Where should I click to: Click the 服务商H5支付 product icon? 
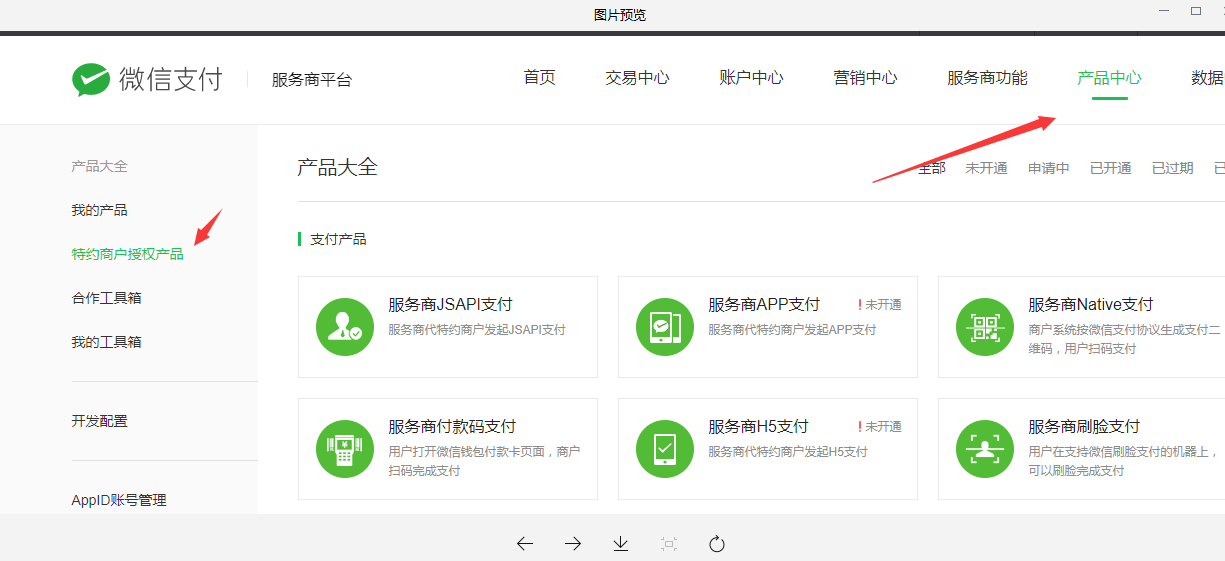point(665,449)
